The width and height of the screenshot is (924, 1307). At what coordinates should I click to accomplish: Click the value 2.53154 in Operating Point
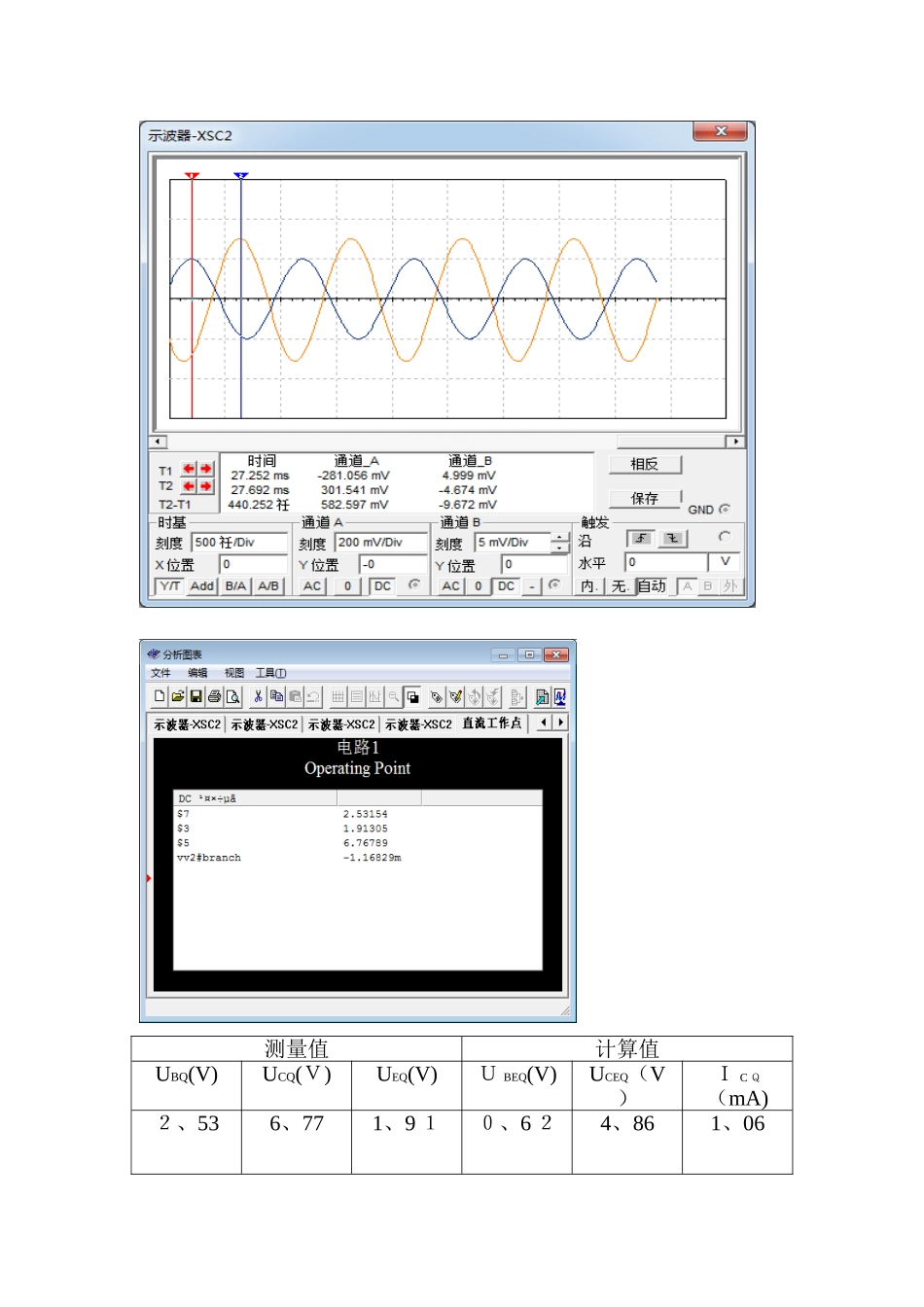click(365, 814)
